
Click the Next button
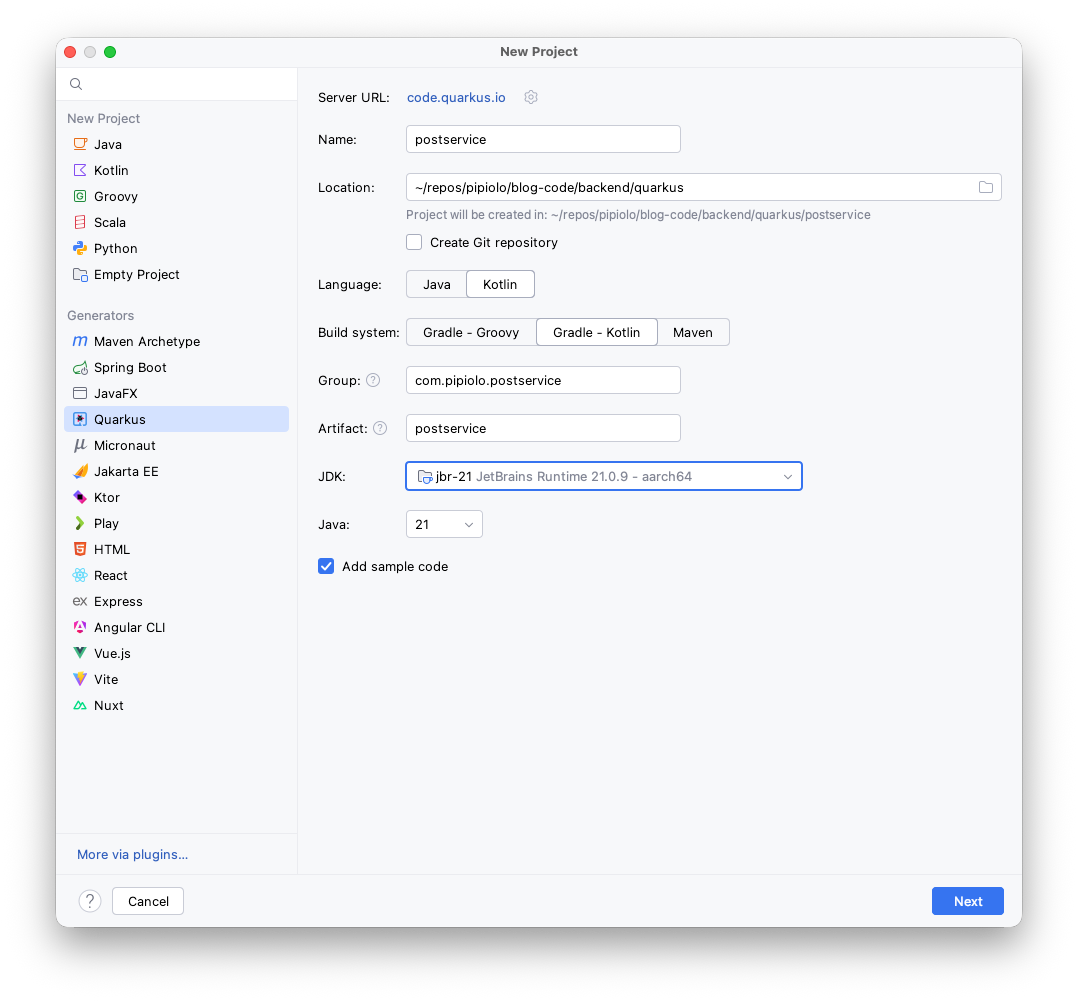tap(967, 901)
